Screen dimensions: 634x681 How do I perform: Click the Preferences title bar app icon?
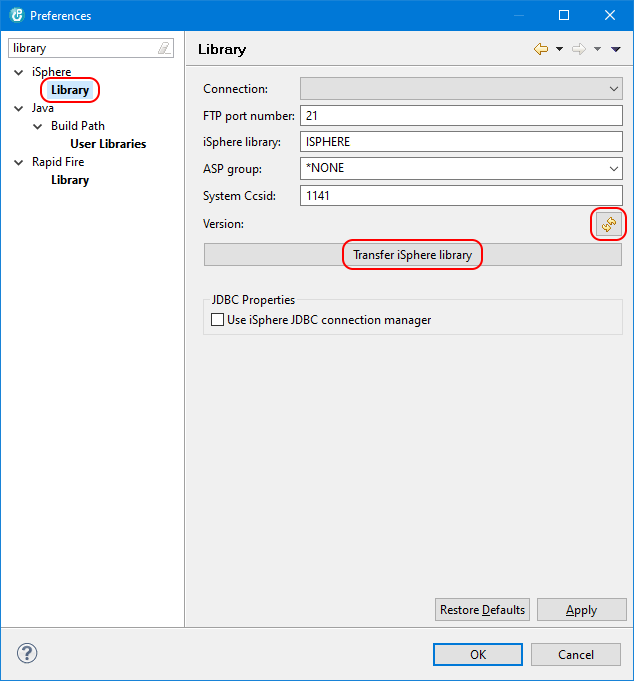coord(17,15)
